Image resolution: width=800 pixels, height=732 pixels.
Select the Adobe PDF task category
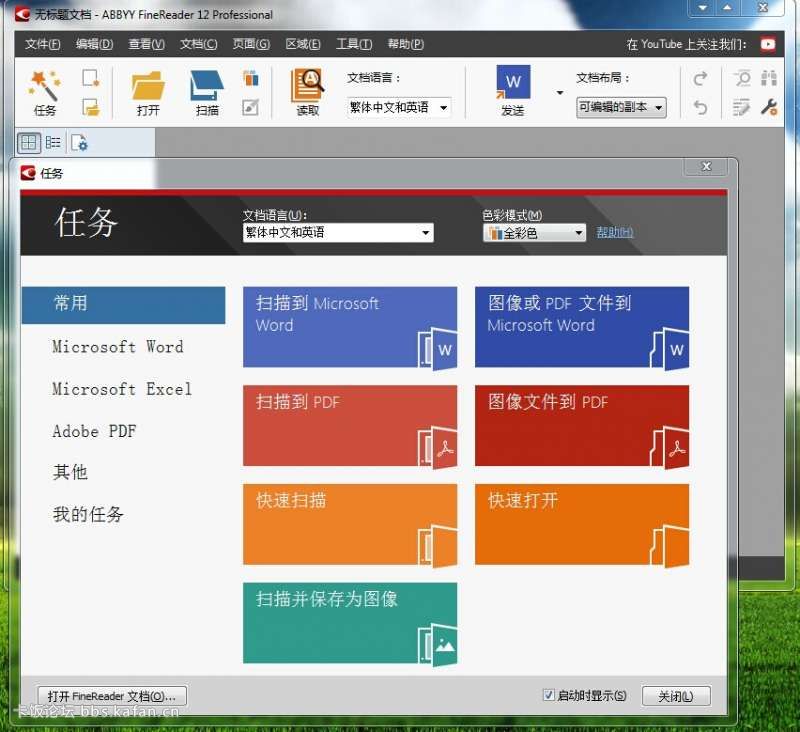coord(94,431)
